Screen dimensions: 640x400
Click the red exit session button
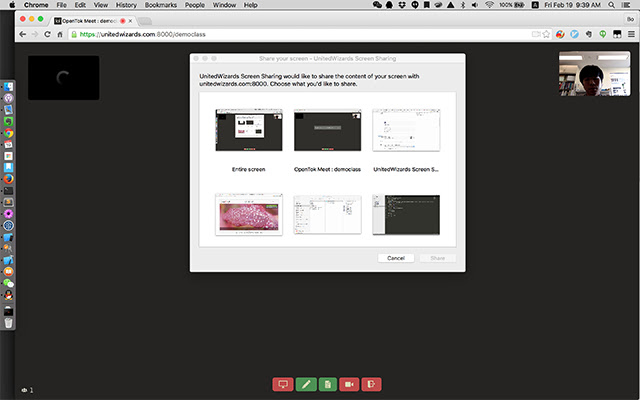tap(371, 384)
